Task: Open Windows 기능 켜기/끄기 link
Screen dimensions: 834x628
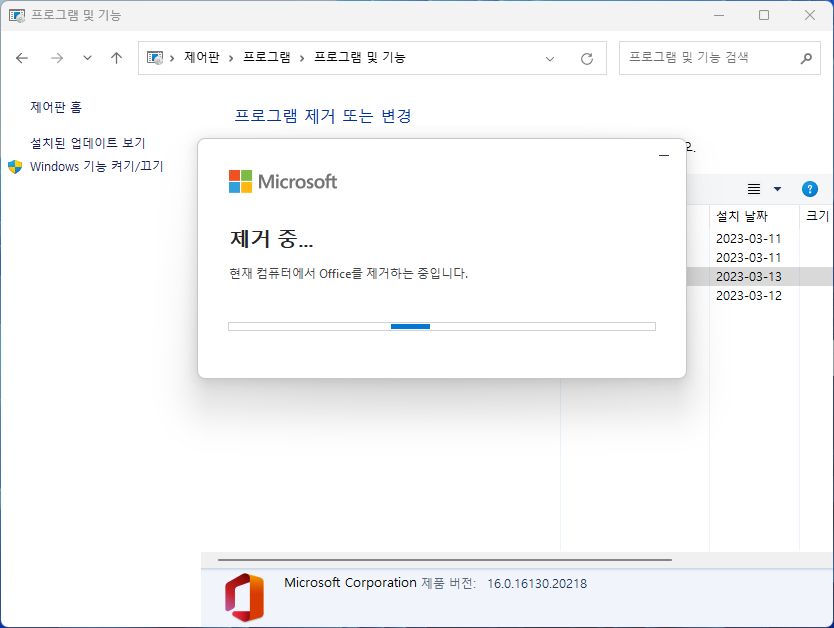Action: click(96, 166)
